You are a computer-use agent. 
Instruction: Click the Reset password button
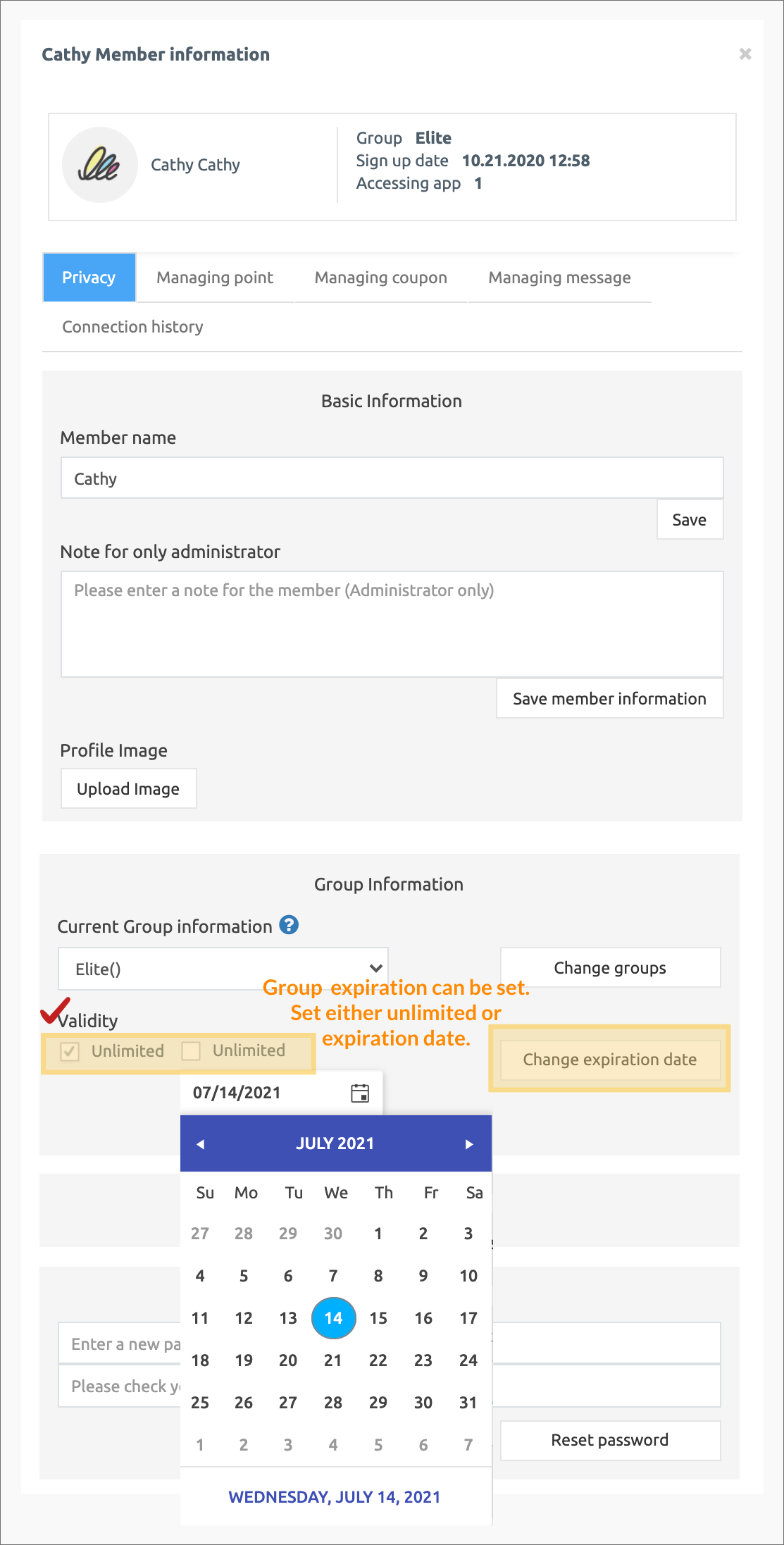pyautogui.click(x=609, y=1440)
